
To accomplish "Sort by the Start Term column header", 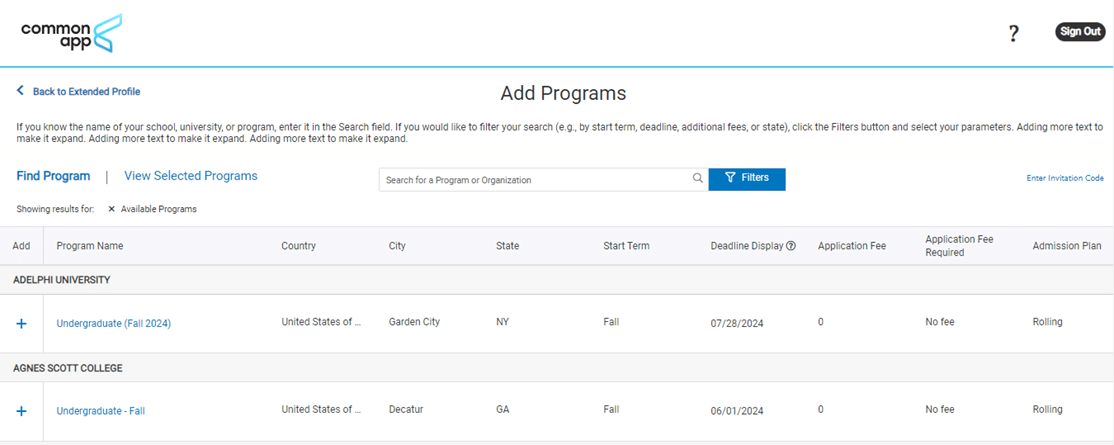I will (x=626, y=246).
